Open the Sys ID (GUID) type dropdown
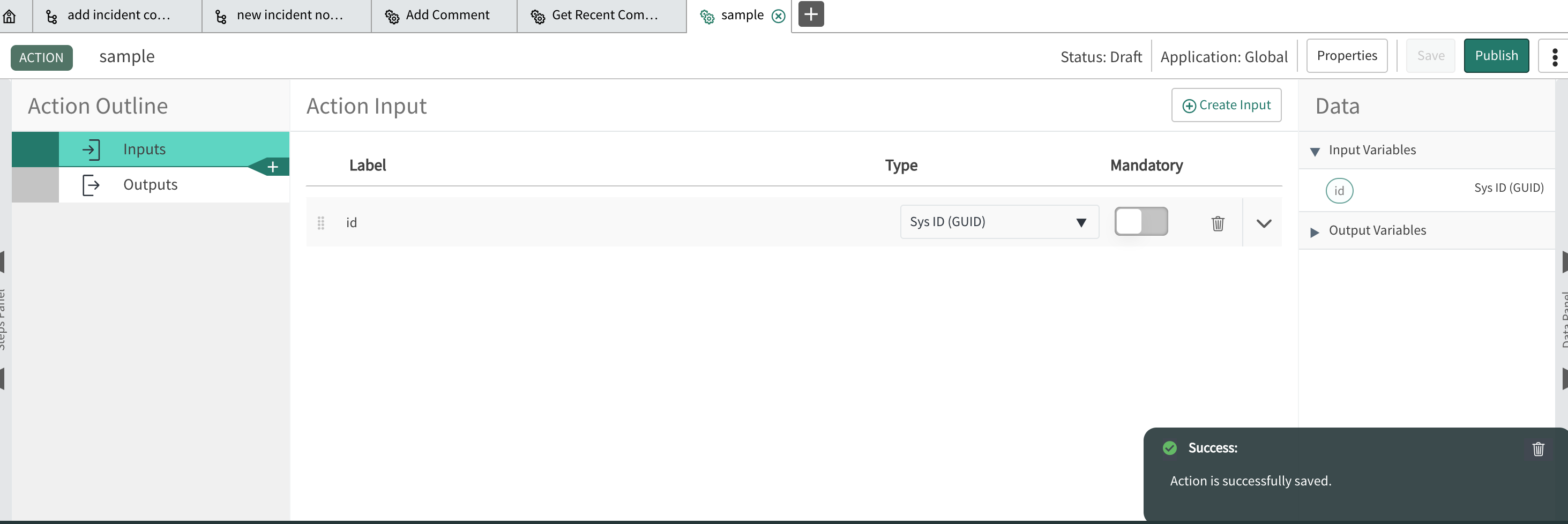Viewport: 1568px width, 524px height. (x=999, y=222)
